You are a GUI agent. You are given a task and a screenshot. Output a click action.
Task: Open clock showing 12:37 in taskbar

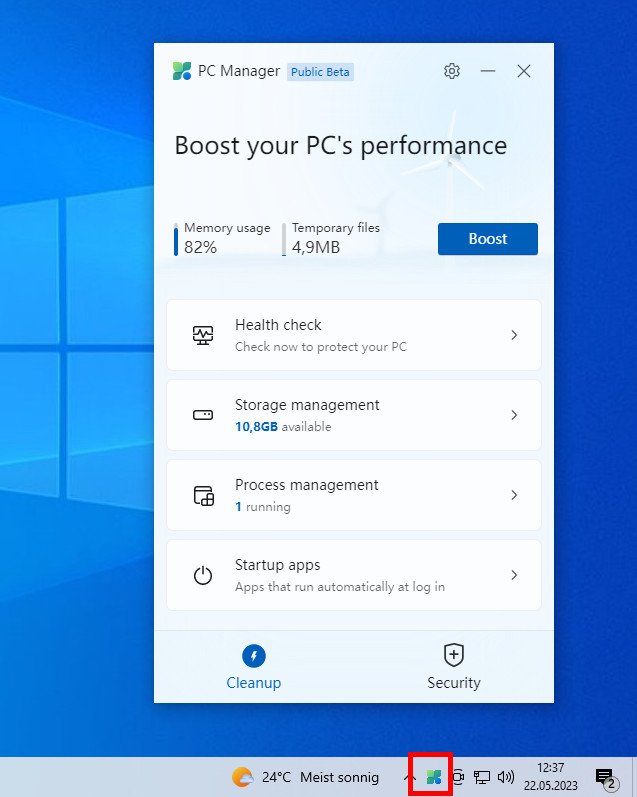[x=551, y=768]
